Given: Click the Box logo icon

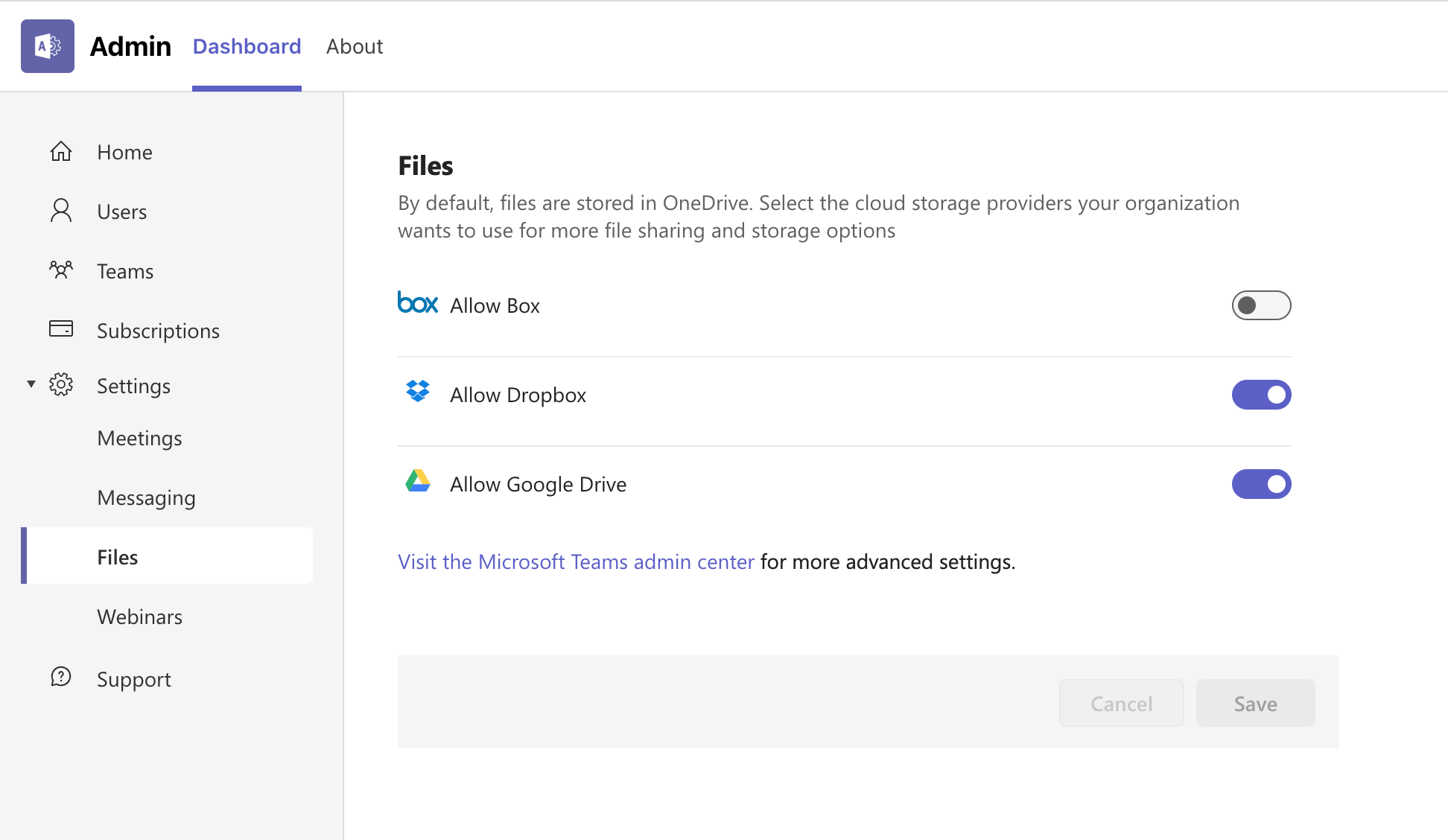Looking at the screenshot, I should pyautogui.click(x=418, y=303).
